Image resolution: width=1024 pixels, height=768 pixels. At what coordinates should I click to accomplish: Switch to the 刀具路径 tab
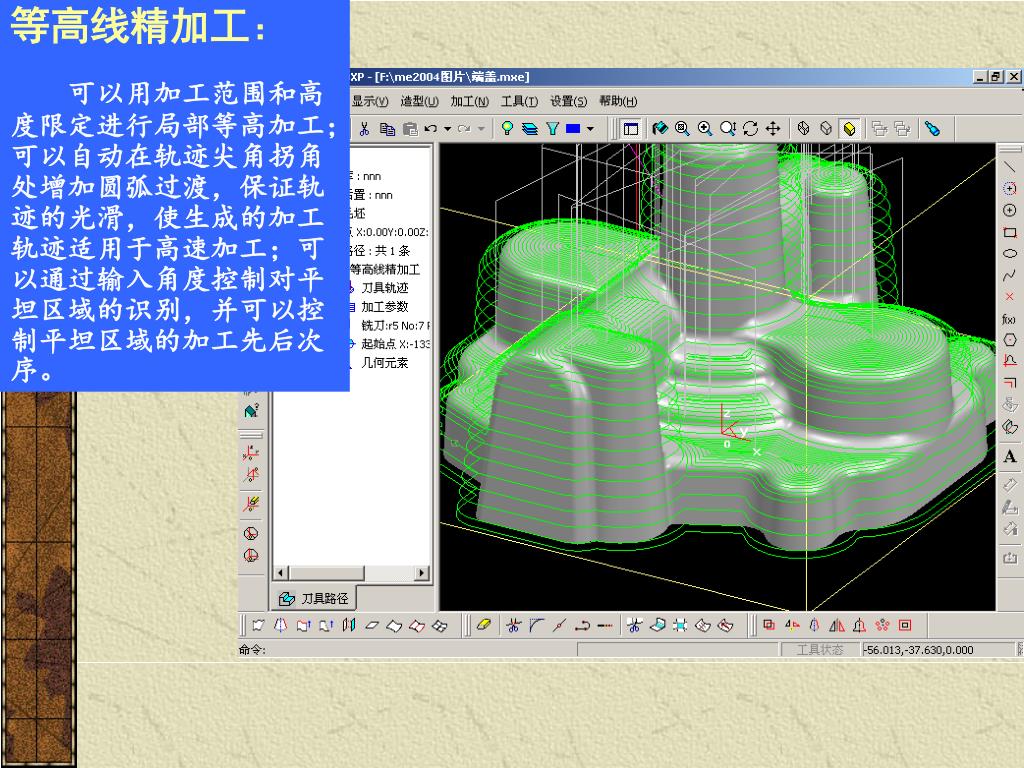pyautogui.click(x=314, y=598)
